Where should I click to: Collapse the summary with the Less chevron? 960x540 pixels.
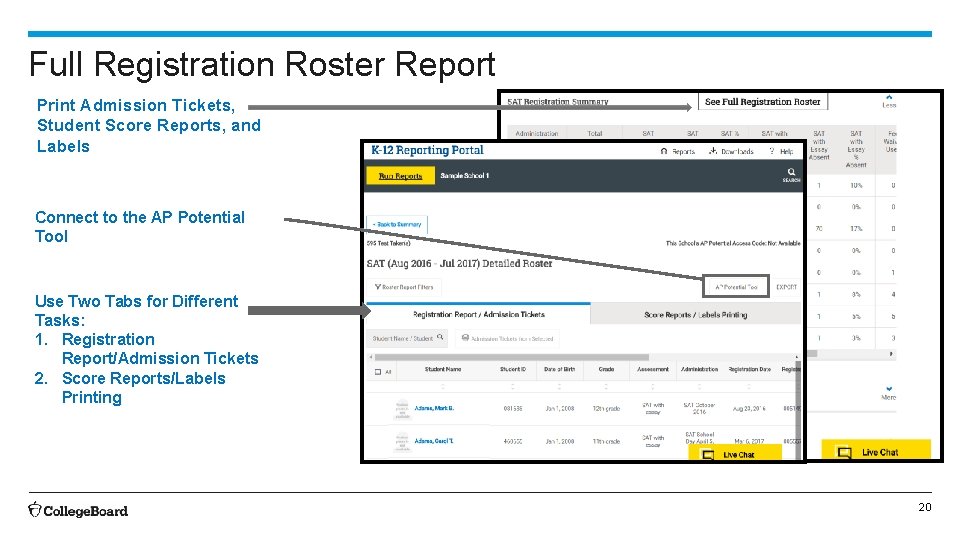click(x=889, y=101)
